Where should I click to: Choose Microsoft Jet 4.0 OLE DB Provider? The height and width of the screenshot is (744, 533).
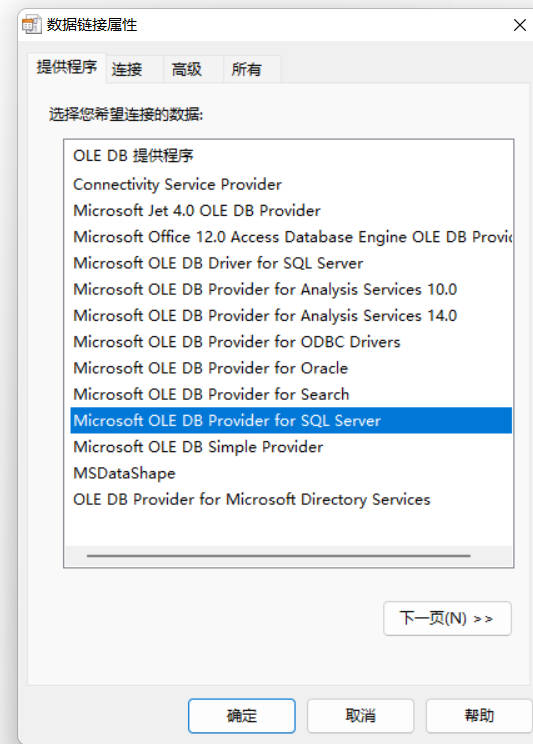(x=291, y=210)
